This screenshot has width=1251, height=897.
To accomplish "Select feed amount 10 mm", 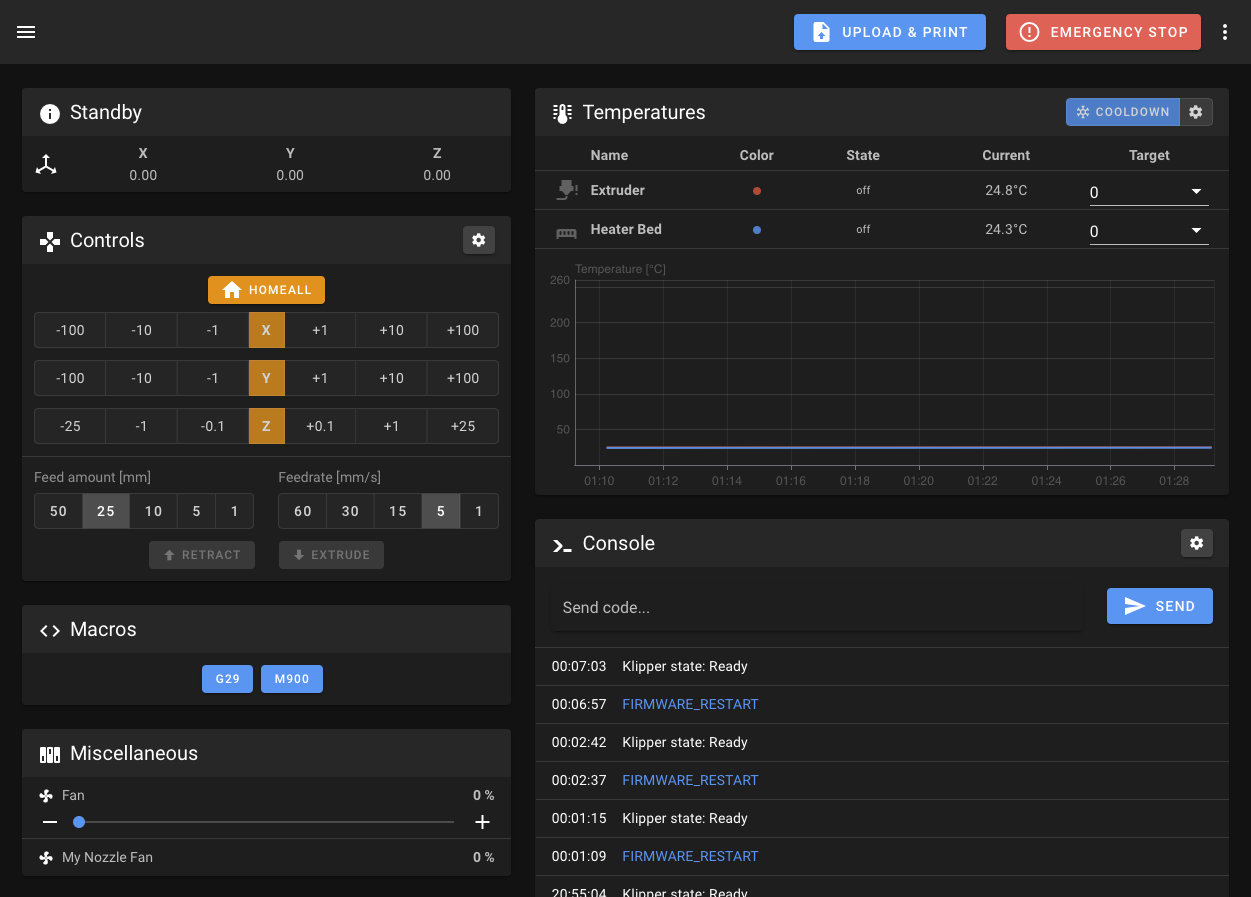I will point(153,511).
